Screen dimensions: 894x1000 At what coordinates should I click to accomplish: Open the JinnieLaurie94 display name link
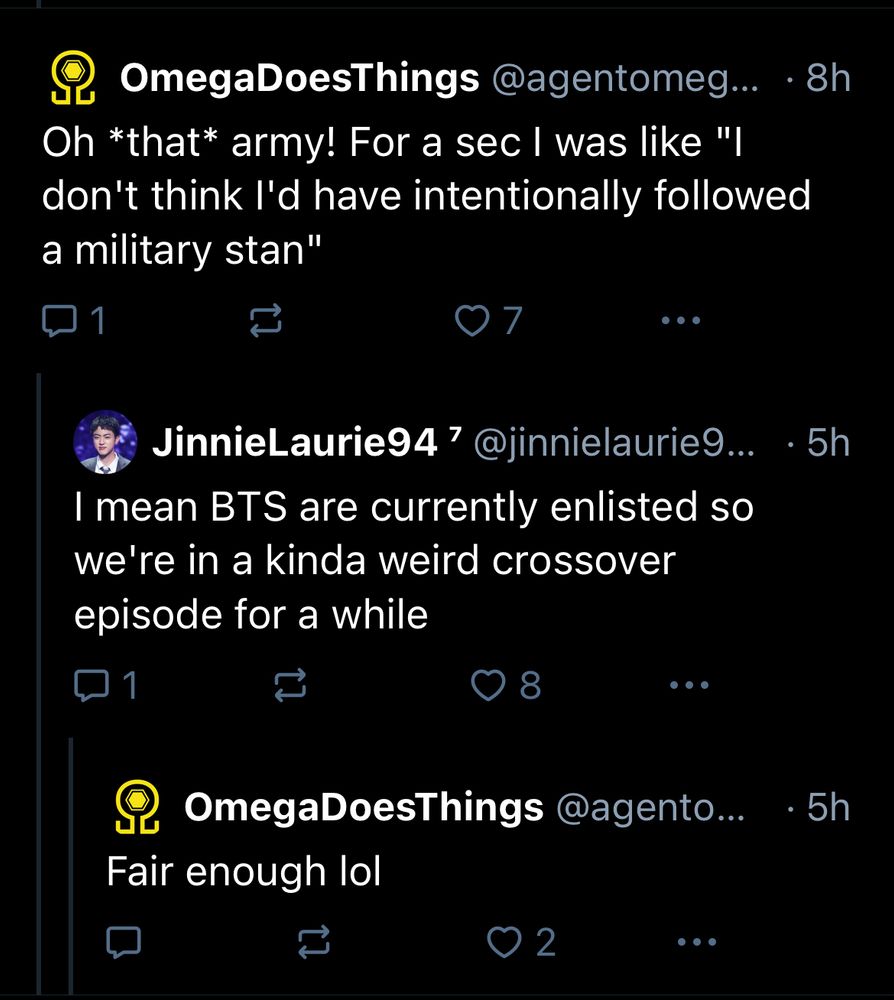[x=295, y=442]
